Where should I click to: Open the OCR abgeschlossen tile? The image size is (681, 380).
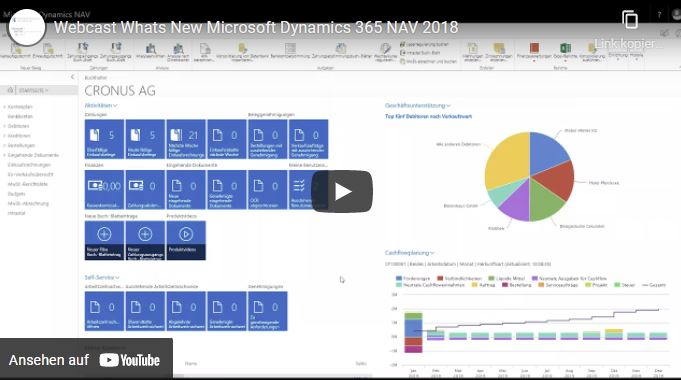[268, 190]
